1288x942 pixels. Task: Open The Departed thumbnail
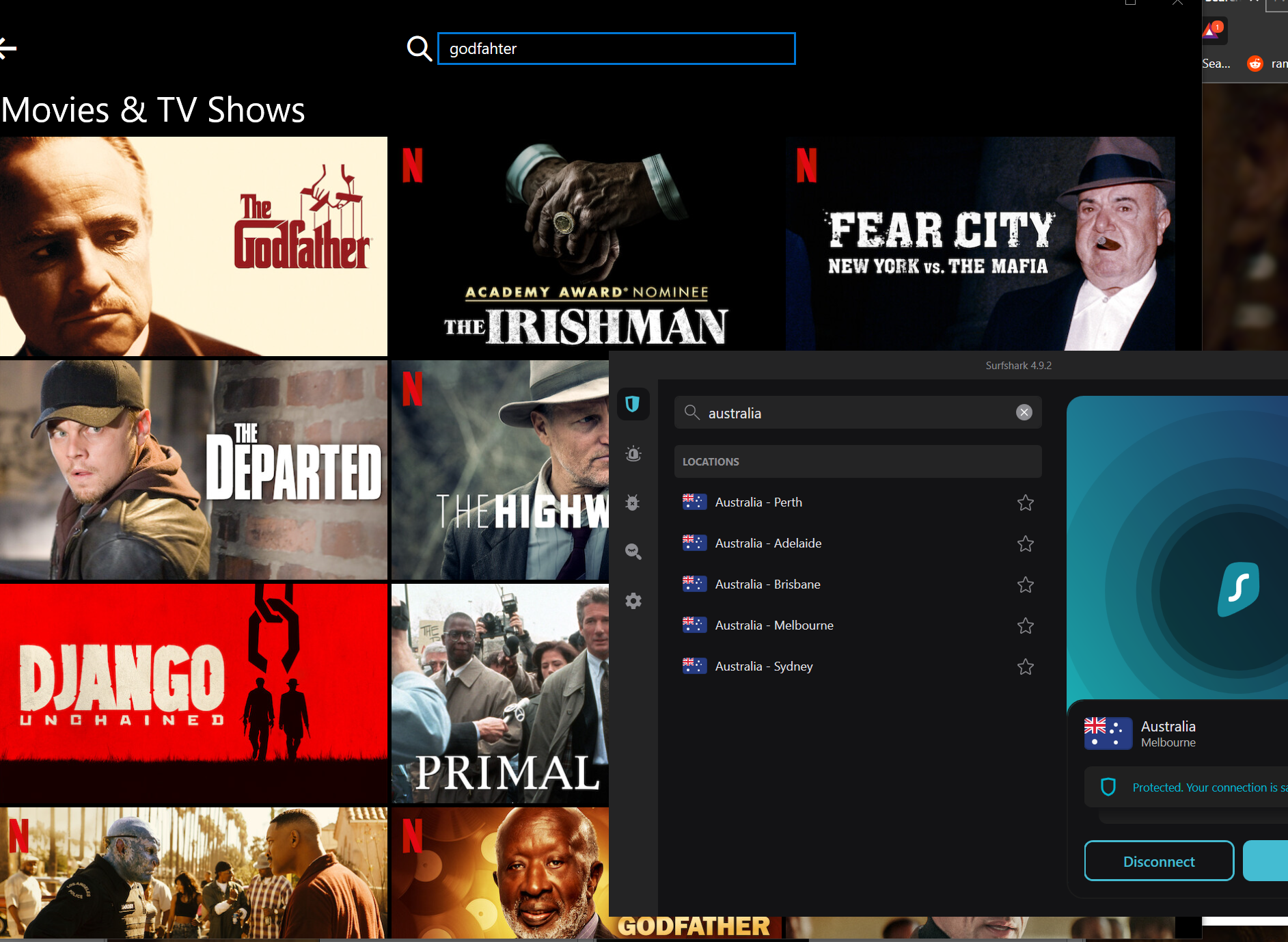[x=193, y=470]
